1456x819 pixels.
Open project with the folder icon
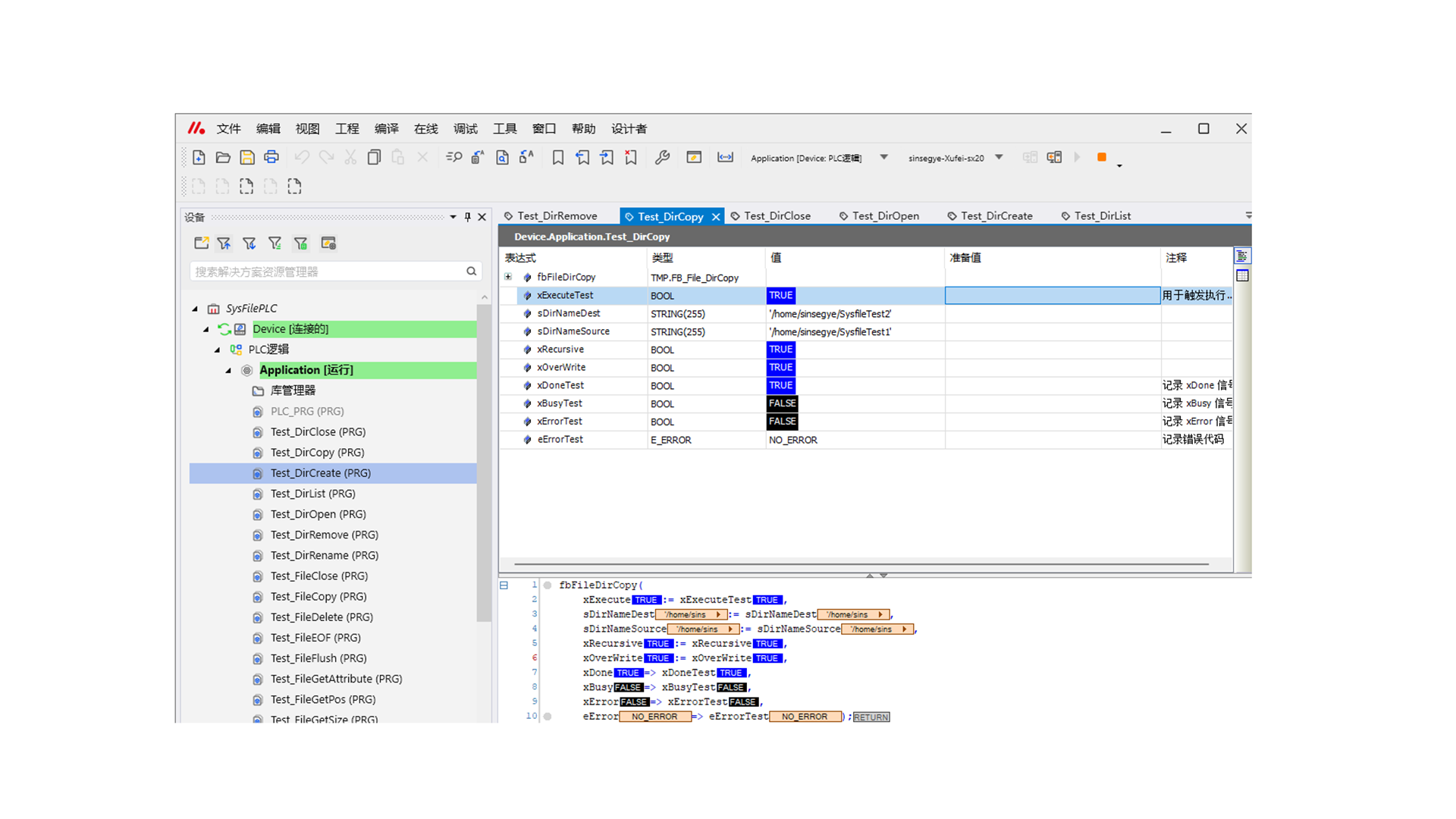point(223,157)
